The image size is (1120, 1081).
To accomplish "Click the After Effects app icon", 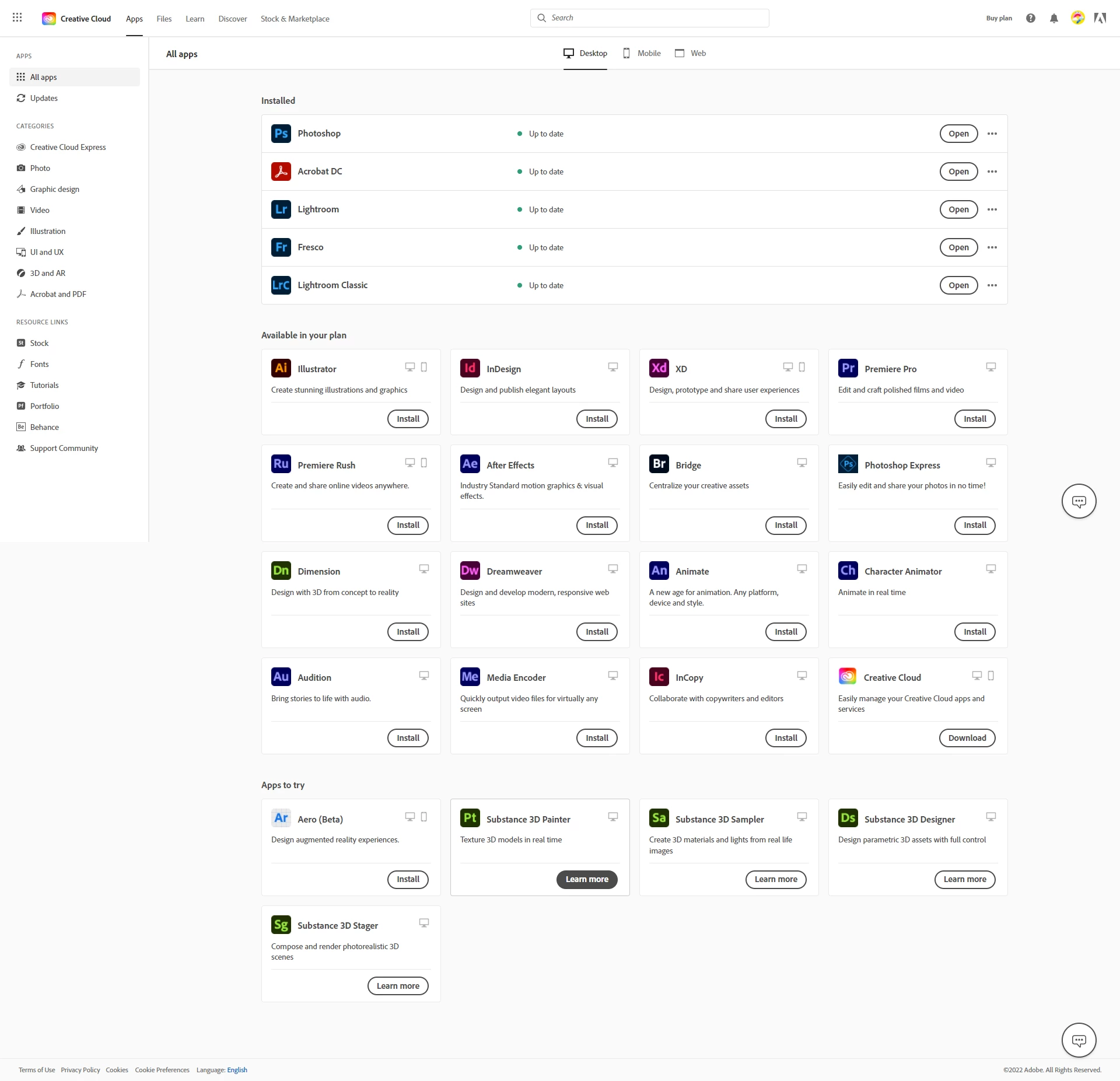I will coord(470,464).
